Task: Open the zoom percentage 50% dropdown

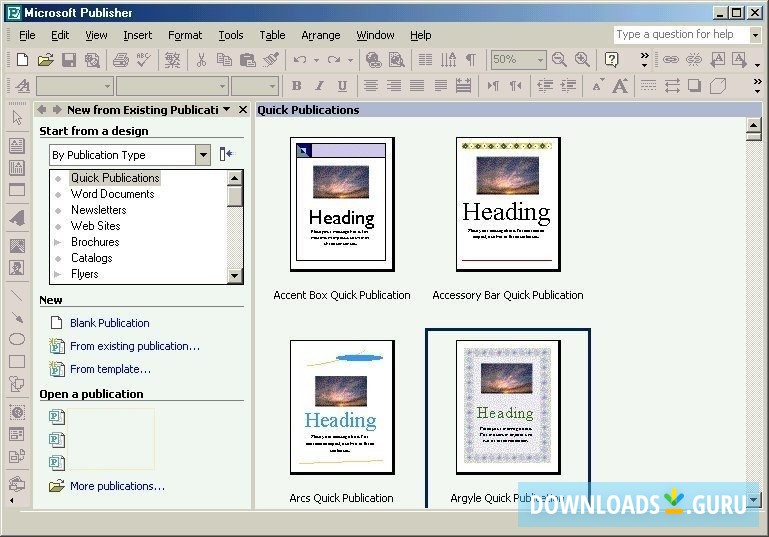Action: 540,60
